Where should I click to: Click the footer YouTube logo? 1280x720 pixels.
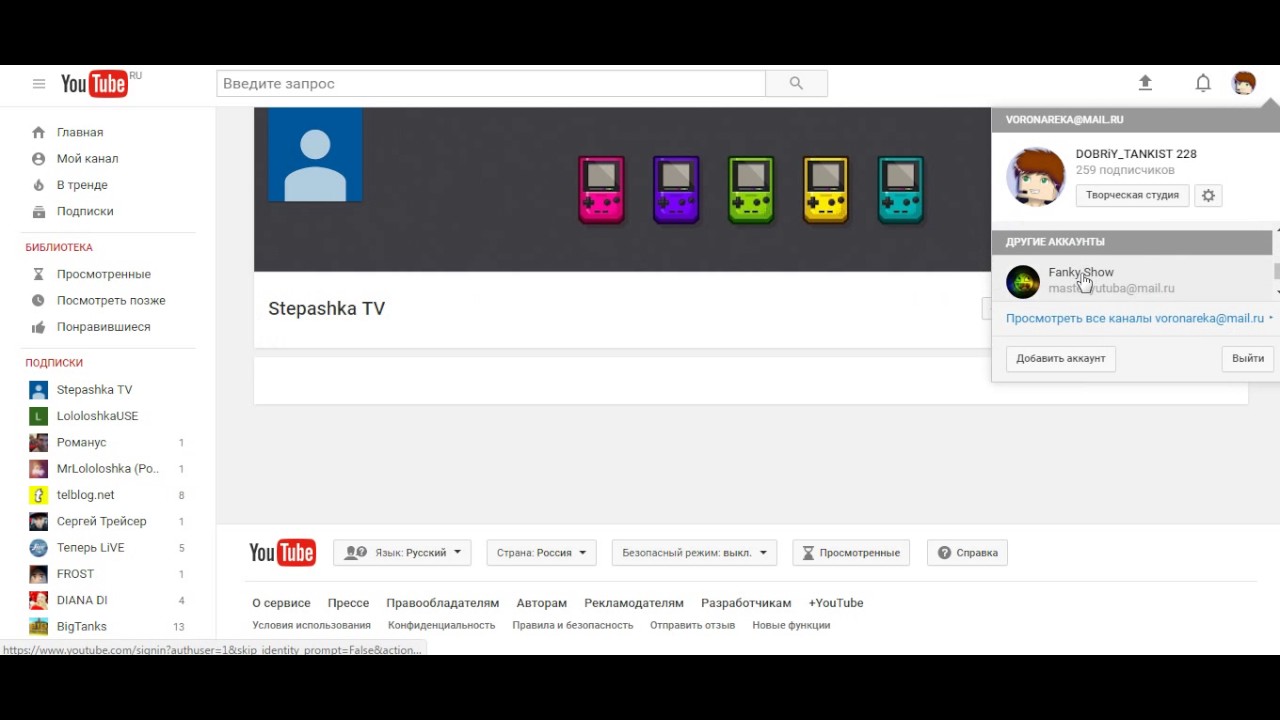[282, 552]
